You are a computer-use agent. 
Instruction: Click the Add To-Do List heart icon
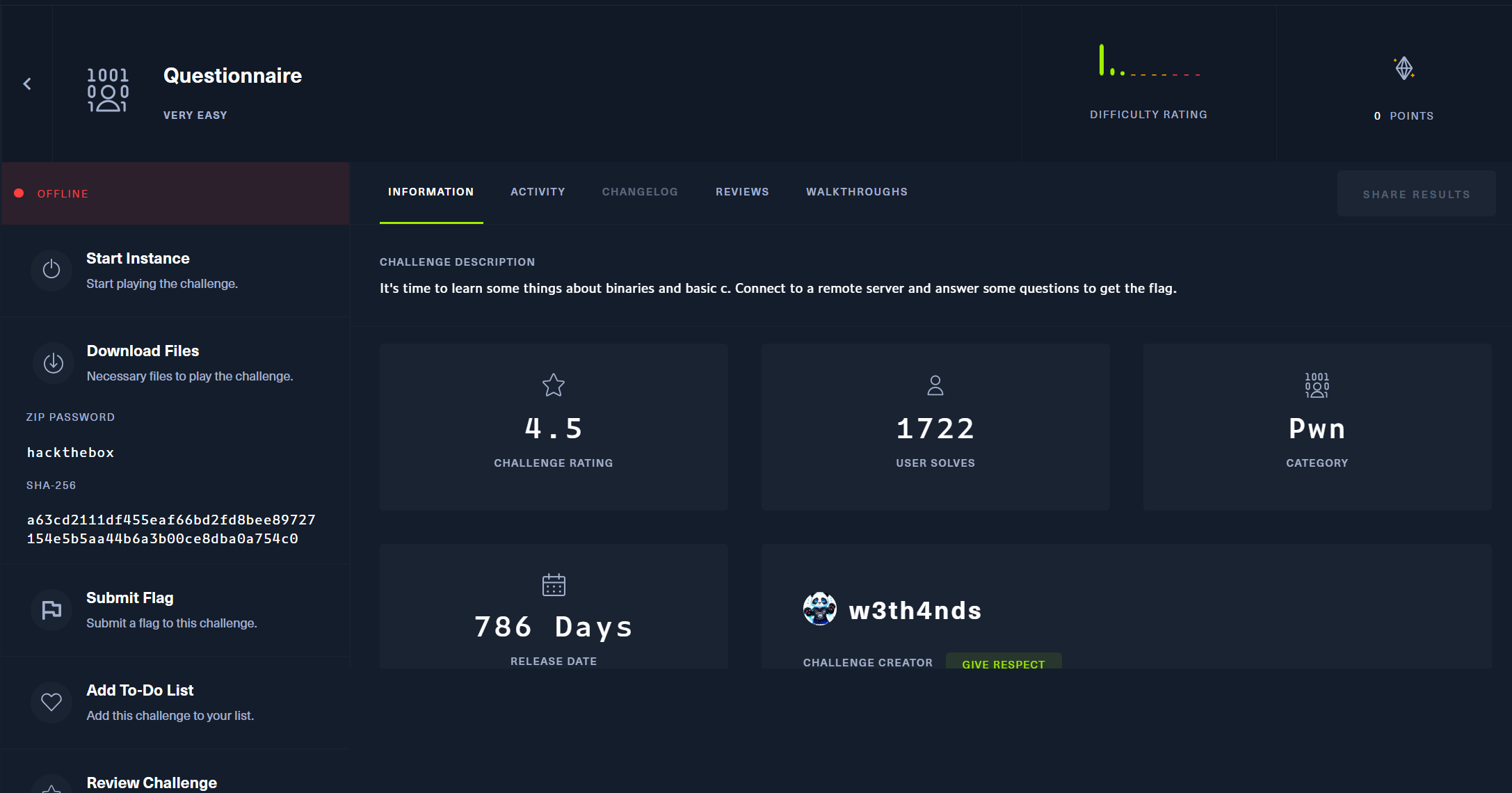tap(51, 703)
